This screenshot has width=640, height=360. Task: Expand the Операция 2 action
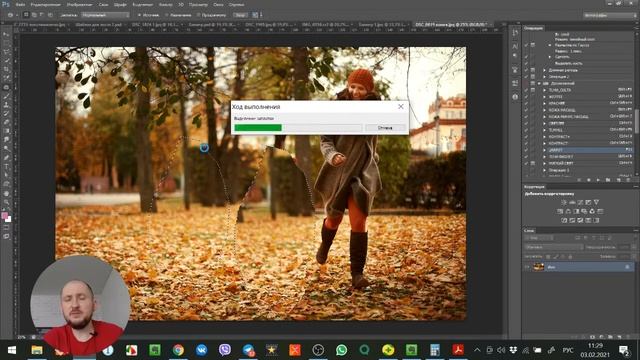click(x=544, y=77)
